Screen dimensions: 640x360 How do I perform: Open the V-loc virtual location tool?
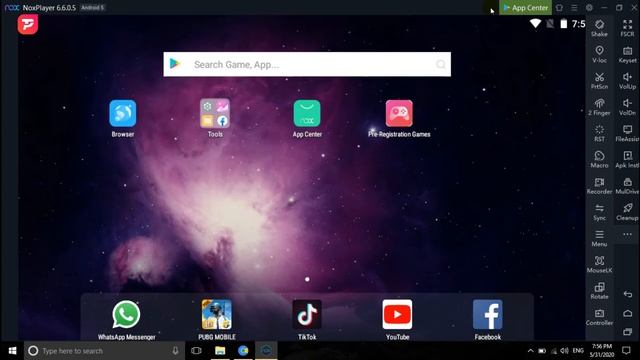[599, 54]
